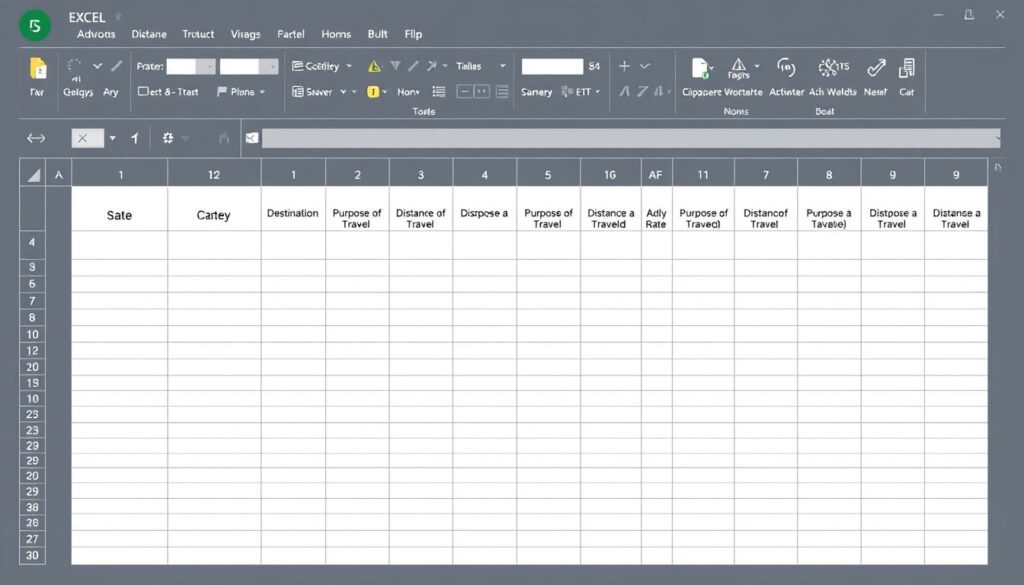The image size is (1024, 585).
Task: Select row header 30
Action: coord(33,556)
